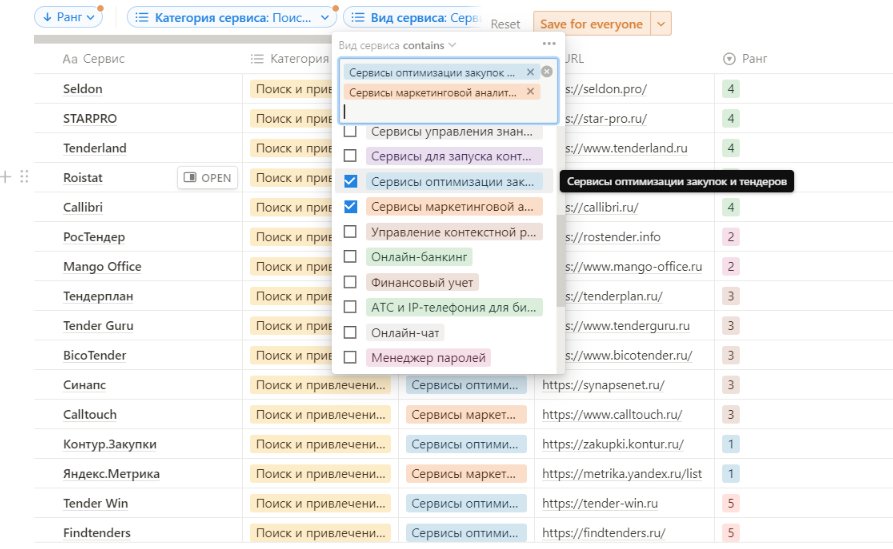Click the Синапс service name

(x=84, y=385)
